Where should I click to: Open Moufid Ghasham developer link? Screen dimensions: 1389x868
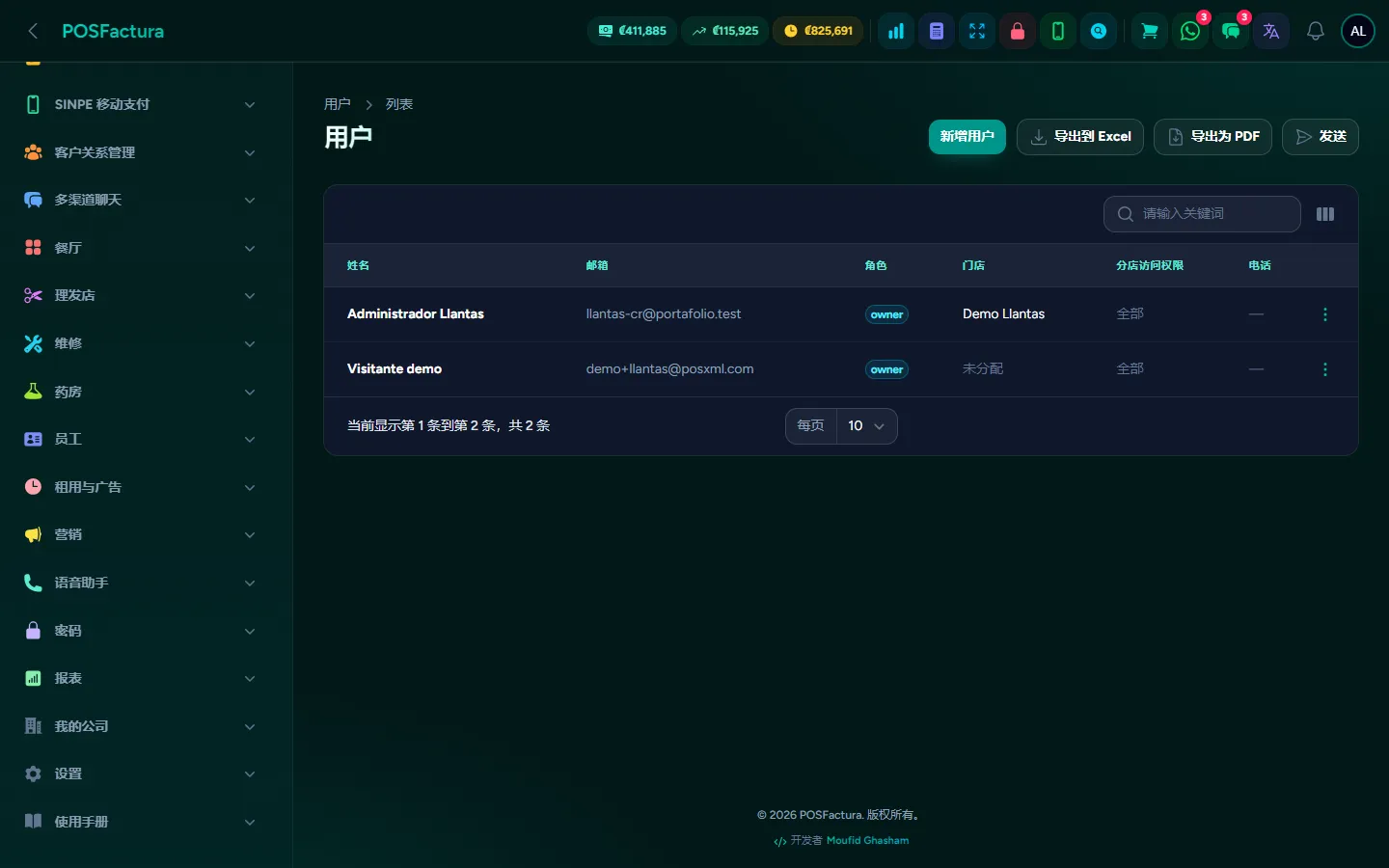pyautogui.click(x=867, y=841)
